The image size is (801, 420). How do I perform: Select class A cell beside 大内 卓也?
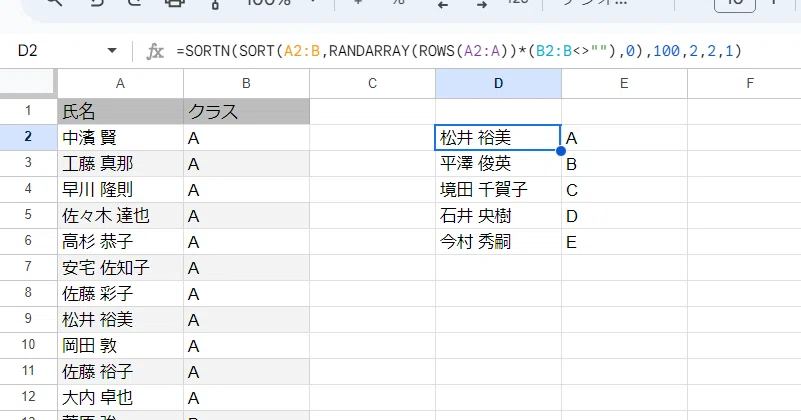pos(246,398)
